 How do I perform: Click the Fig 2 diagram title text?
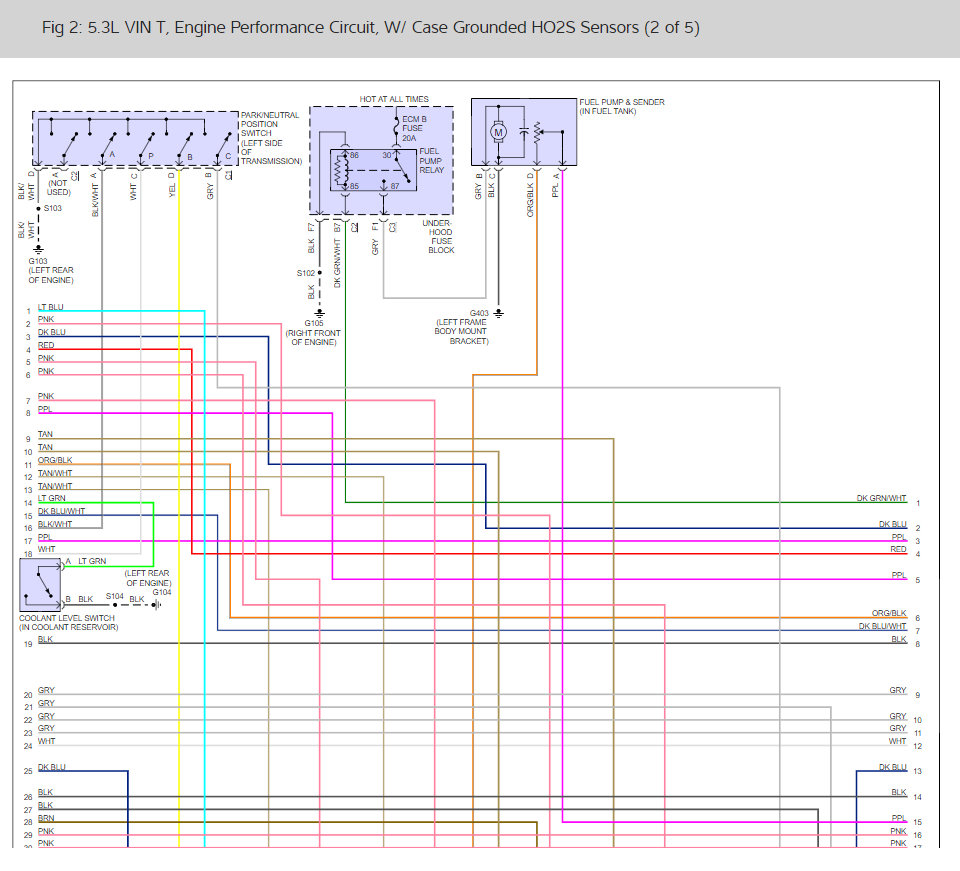[371, 28]
